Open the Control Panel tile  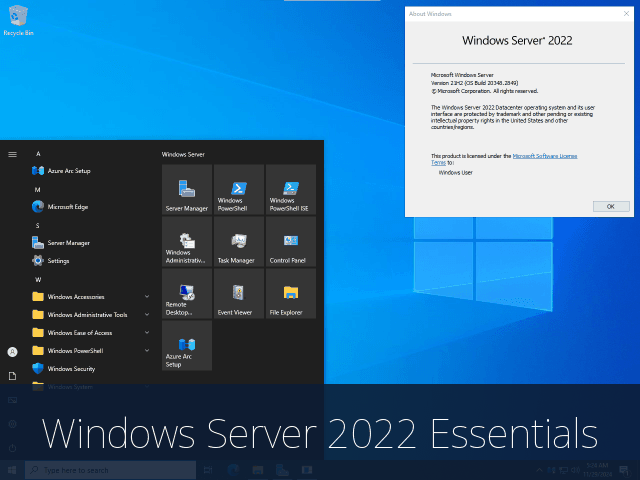pos(291,242)
